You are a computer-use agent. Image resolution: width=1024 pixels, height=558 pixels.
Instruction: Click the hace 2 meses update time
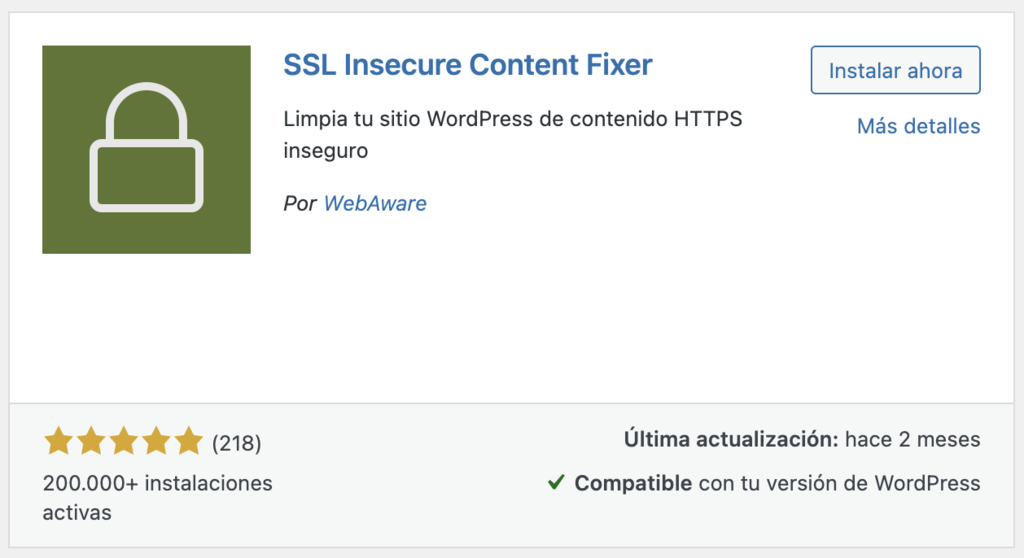point(912,439)
